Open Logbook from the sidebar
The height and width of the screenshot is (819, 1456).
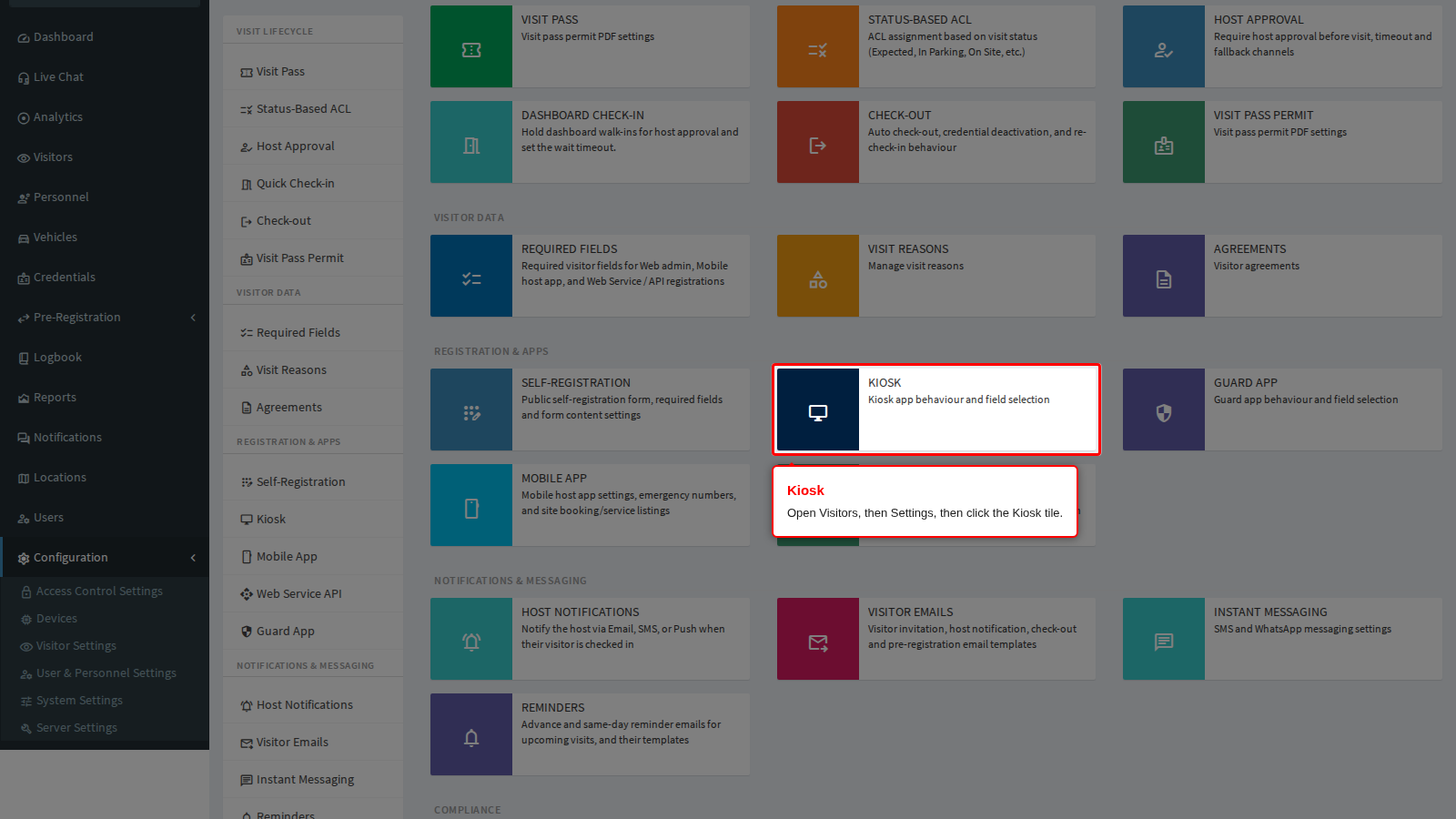point(105,358)
